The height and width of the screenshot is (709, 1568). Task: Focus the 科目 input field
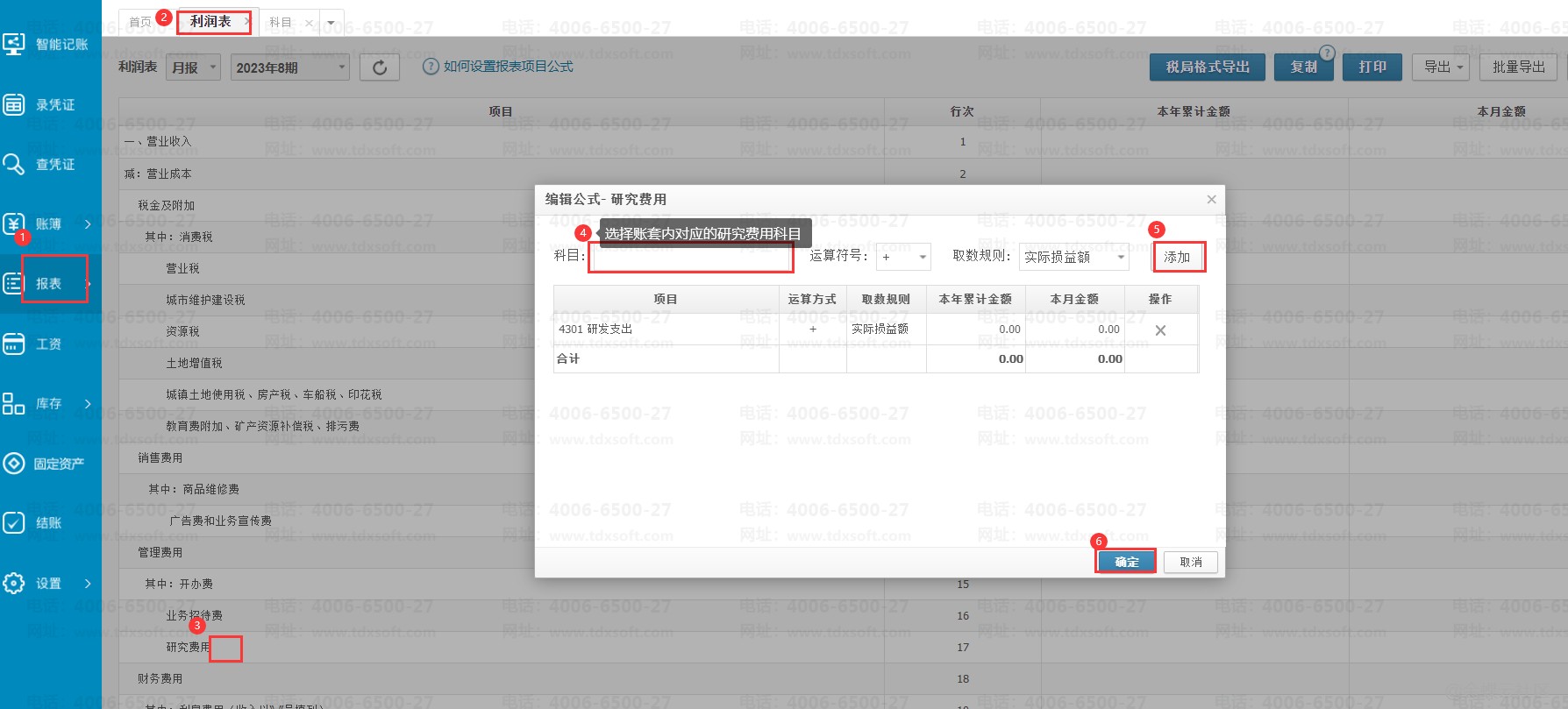pyautogui.click(x=691, y=258)
